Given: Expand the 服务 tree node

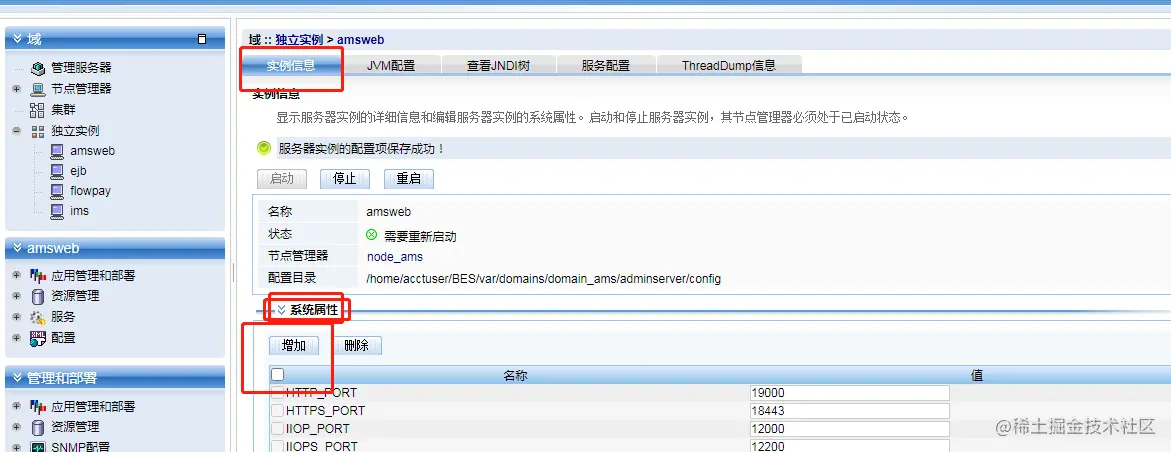Looking at the screenshot, I should 16,318.
